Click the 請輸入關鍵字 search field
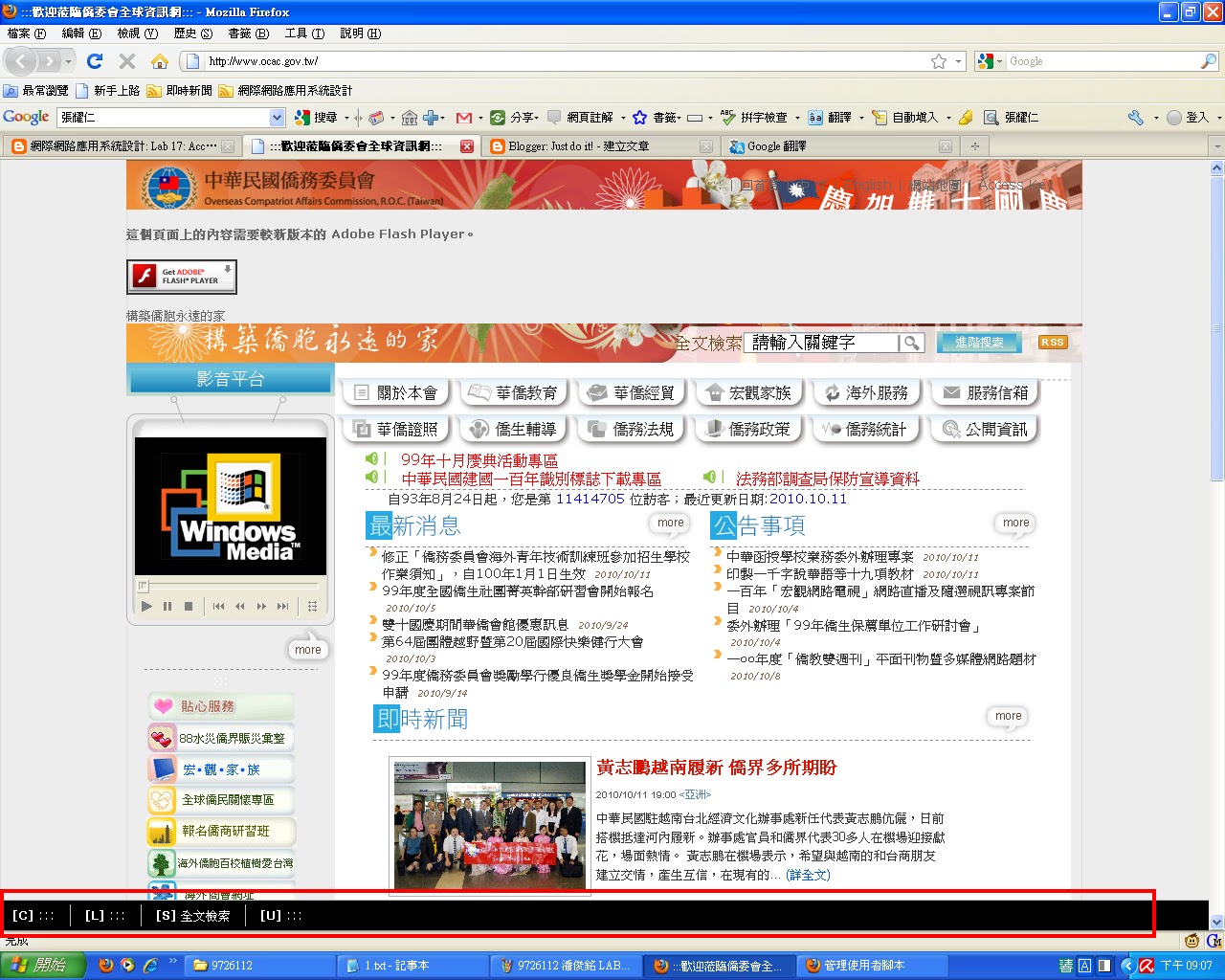The height and width of the screenshot is (980, 1225). (x=823, y=343)
